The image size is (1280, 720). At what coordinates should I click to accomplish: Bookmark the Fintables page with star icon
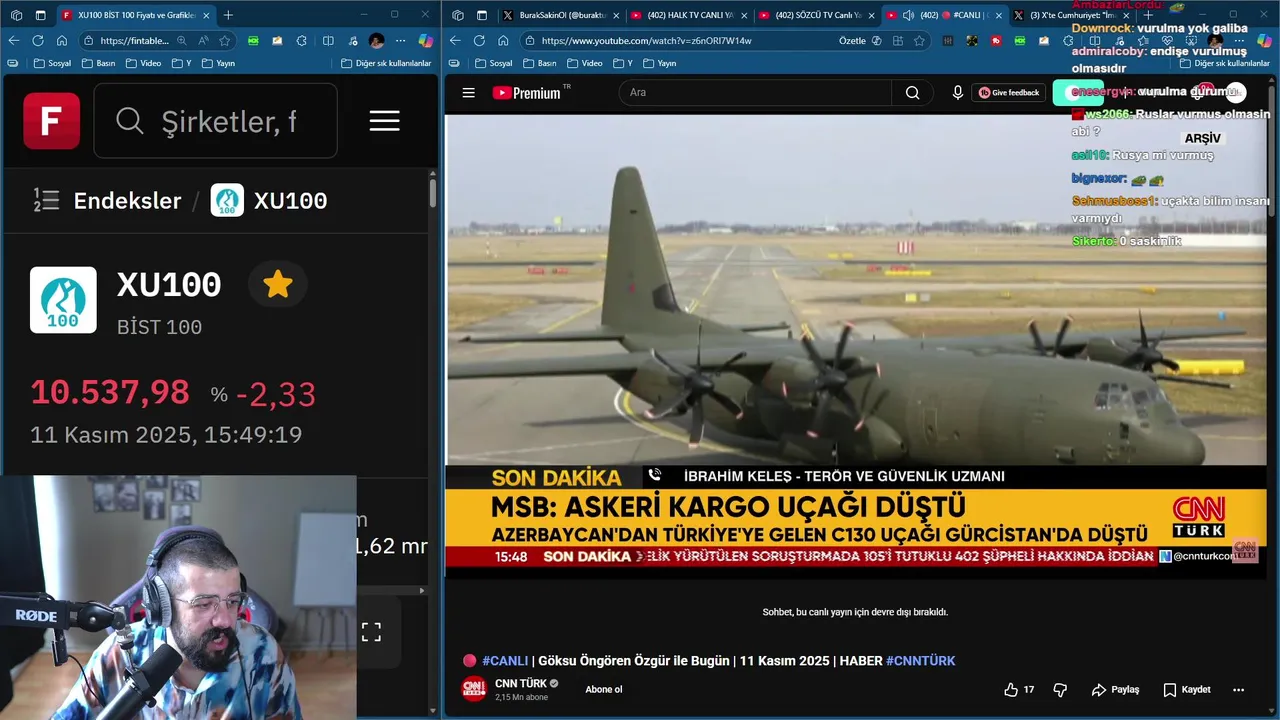click(225, 41)
